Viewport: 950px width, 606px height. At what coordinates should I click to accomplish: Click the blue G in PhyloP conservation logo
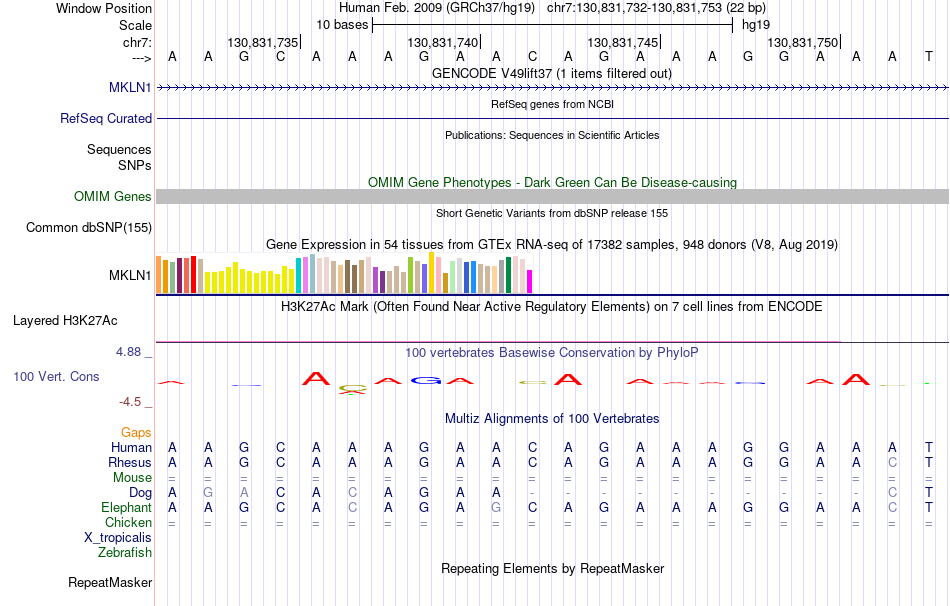425,381
